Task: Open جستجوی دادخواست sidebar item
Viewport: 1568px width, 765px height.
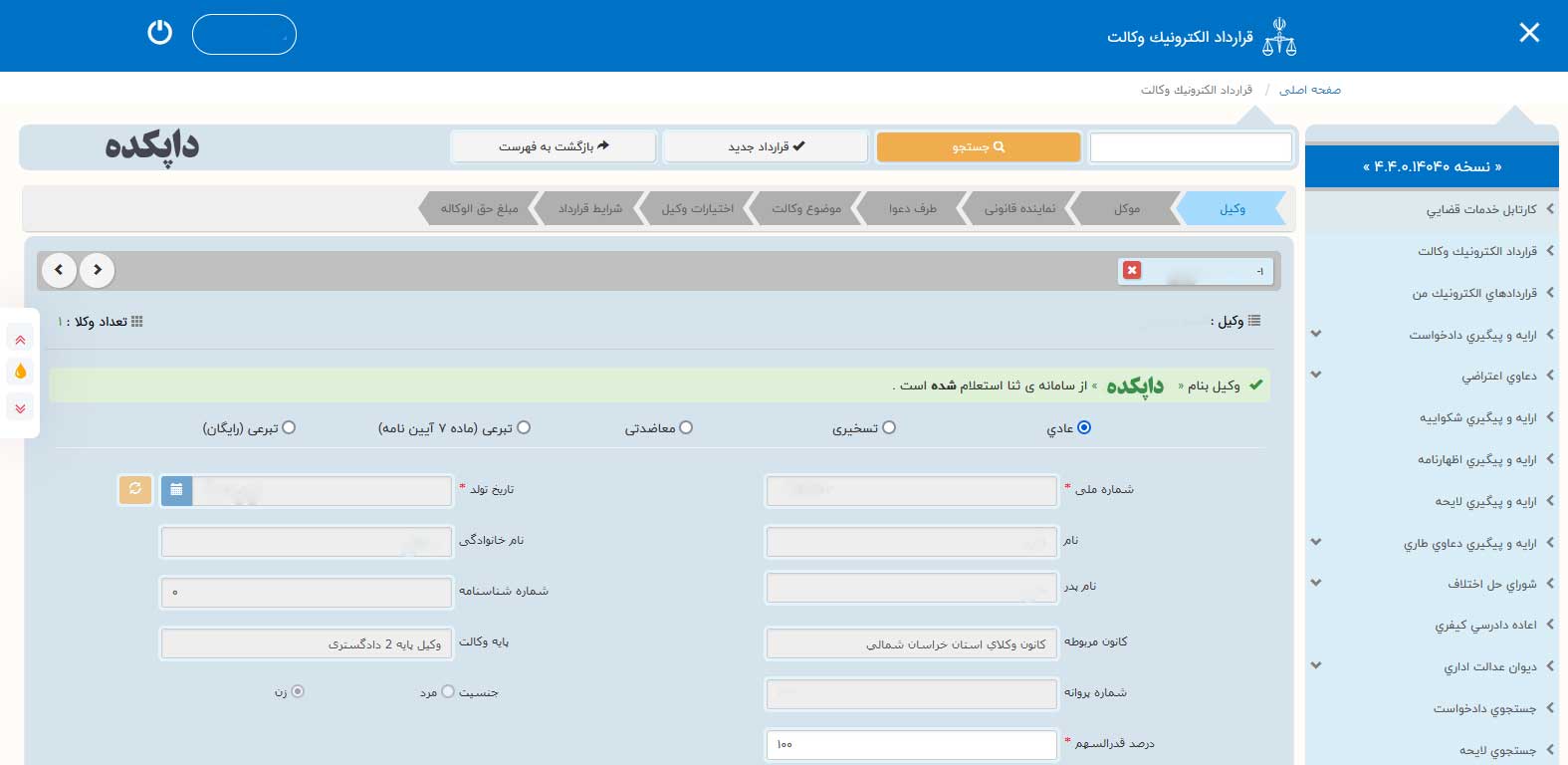Action: coord(1432,708)
